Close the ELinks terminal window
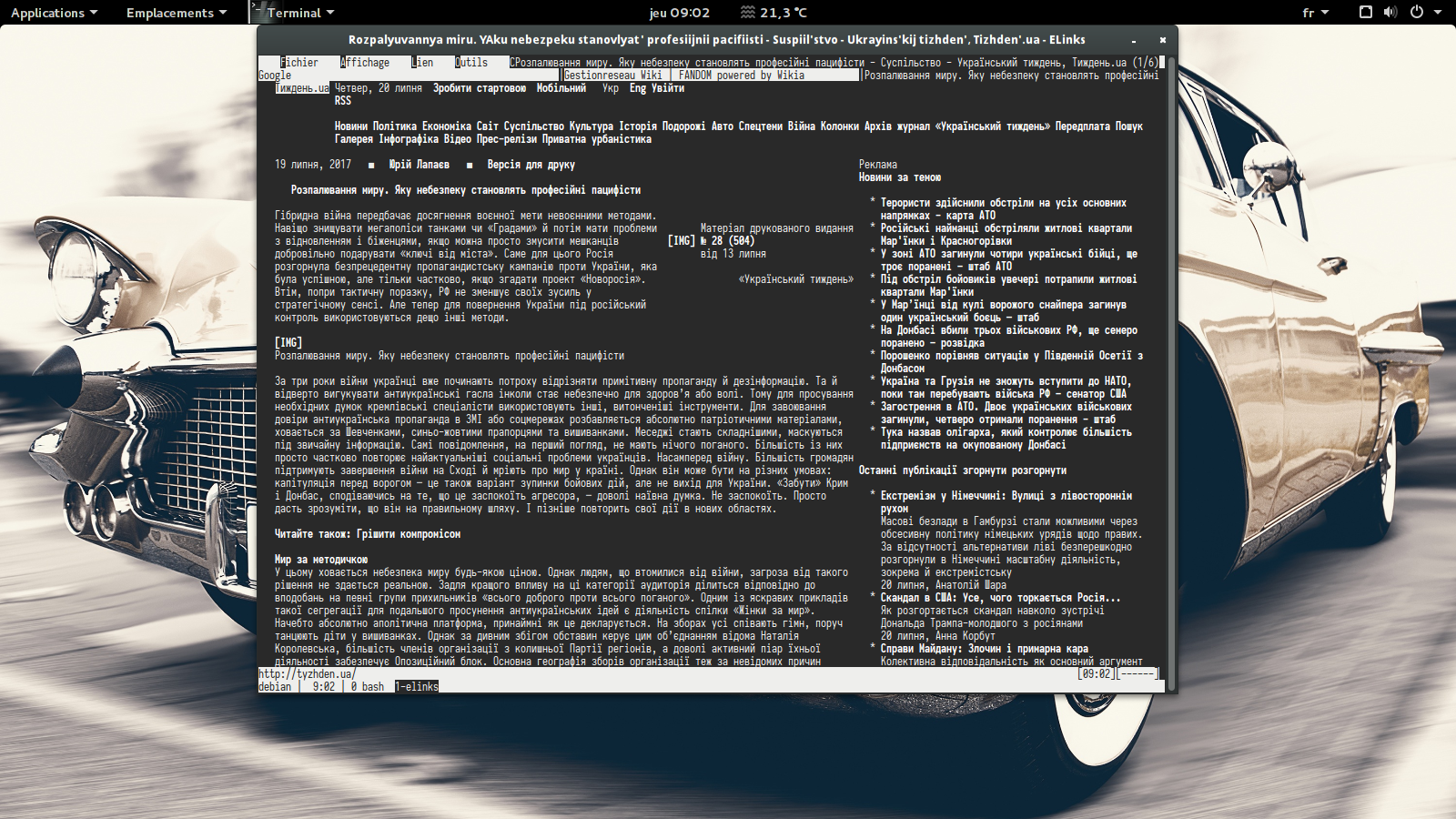Image resolution: width=1456 pixels, height=819 pixels. tap(1163, 40)
